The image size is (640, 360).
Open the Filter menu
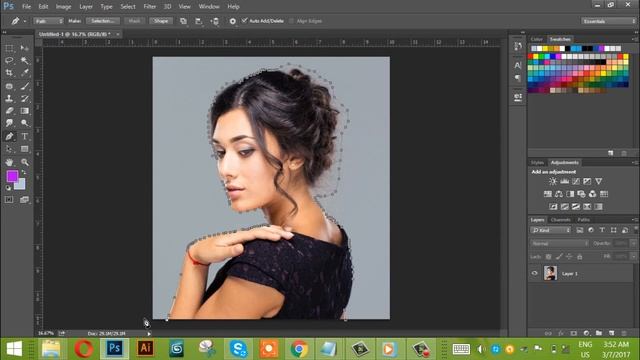pyautogui.click(x=149, y=7)
